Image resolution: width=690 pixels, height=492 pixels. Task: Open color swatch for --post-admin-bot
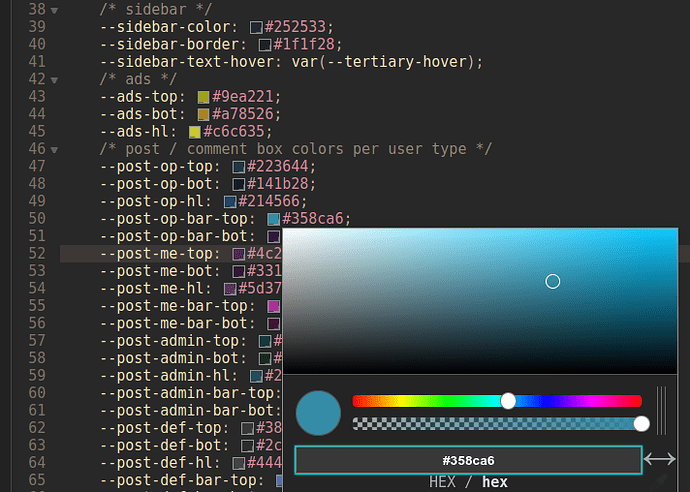265,359
